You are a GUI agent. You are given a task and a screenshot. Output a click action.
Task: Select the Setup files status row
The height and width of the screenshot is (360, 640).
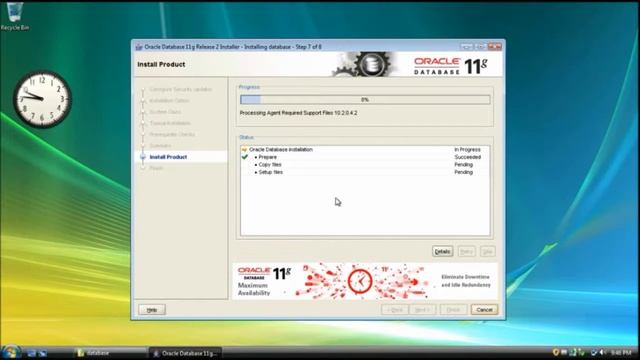click(364, 172)
